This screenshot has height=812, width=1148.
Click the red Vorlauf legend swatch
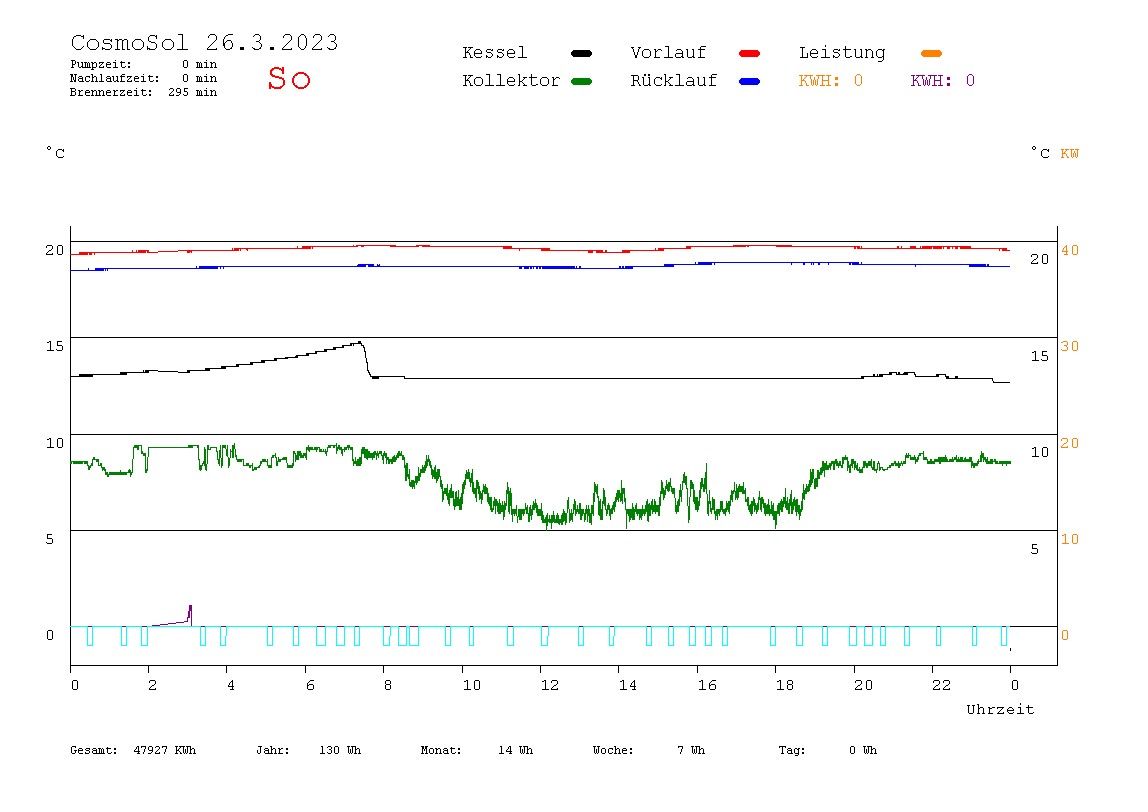(x=750, y=53)
